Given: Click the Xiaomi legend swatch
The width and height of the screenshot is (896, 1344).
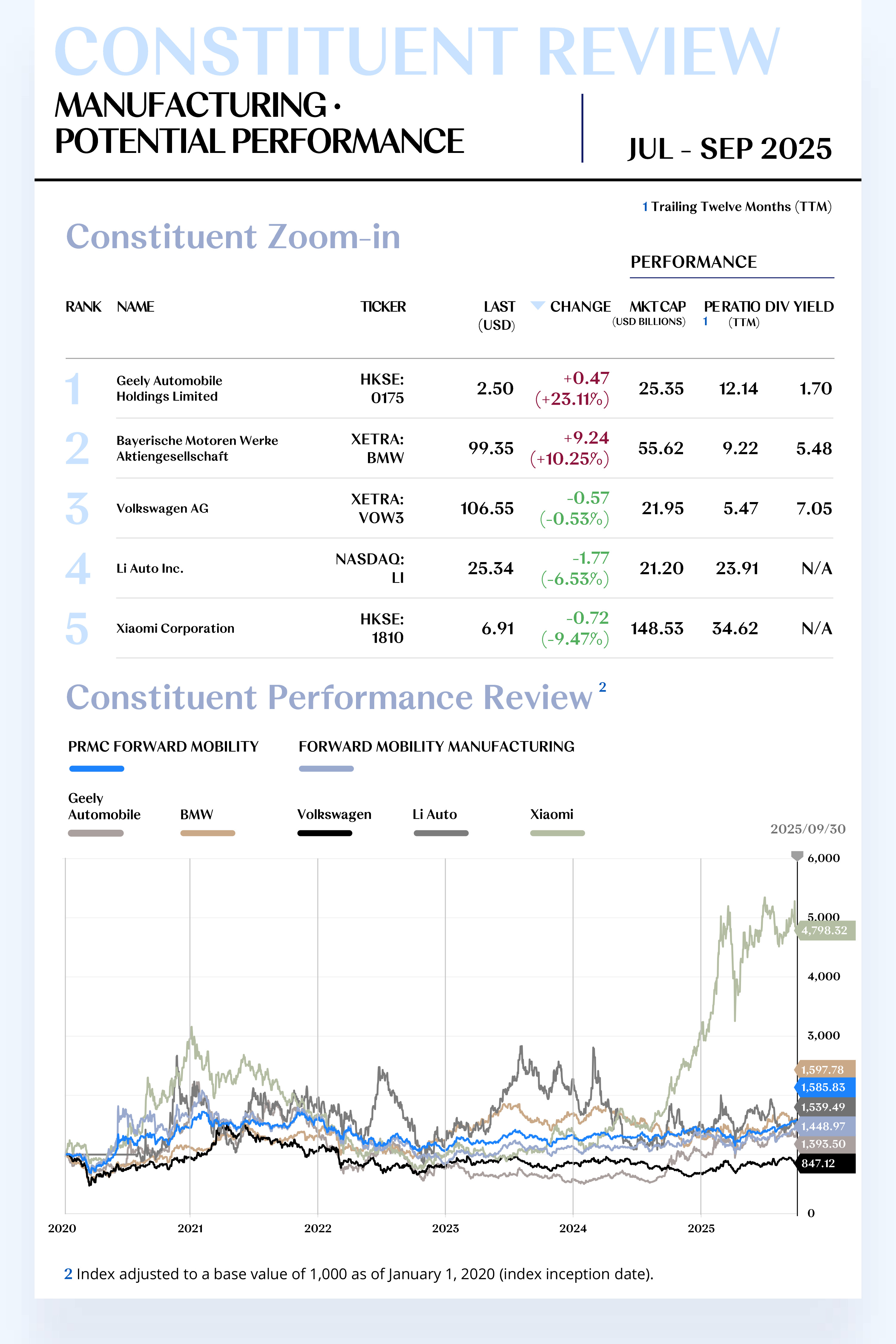Looking at the screenshot, I should point(557,833).
